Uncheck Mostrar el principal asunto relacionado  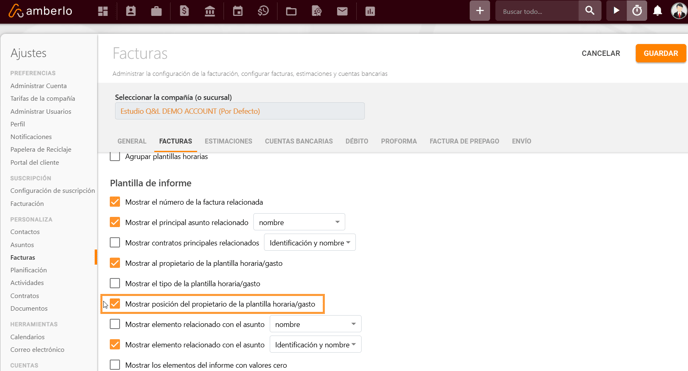pyautogui.click(x=115, y=222)
